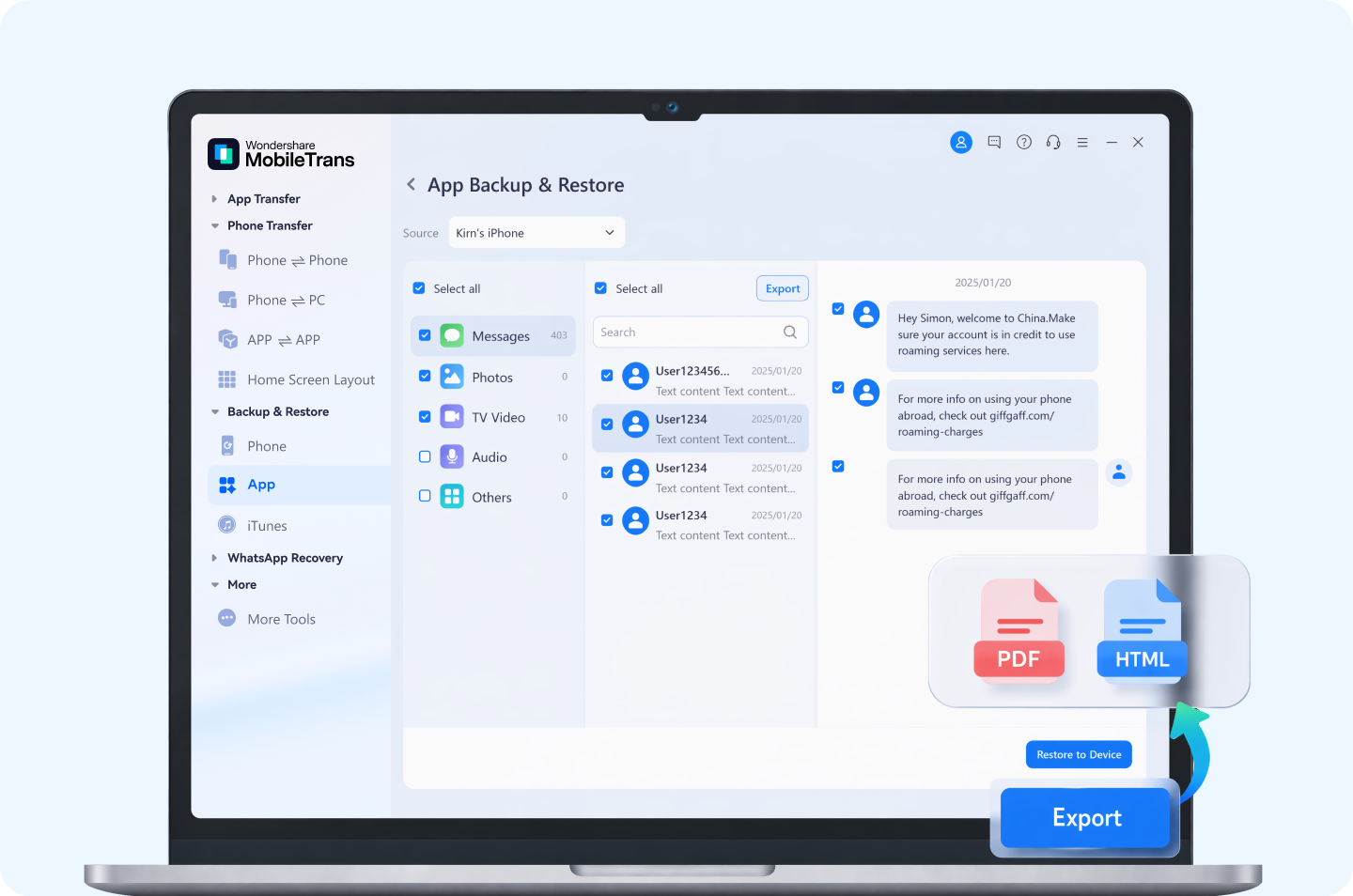Screen dimensions: 1353x896
Task: Uncheck the Photos category checkbox
Action: tap(425, 376)
